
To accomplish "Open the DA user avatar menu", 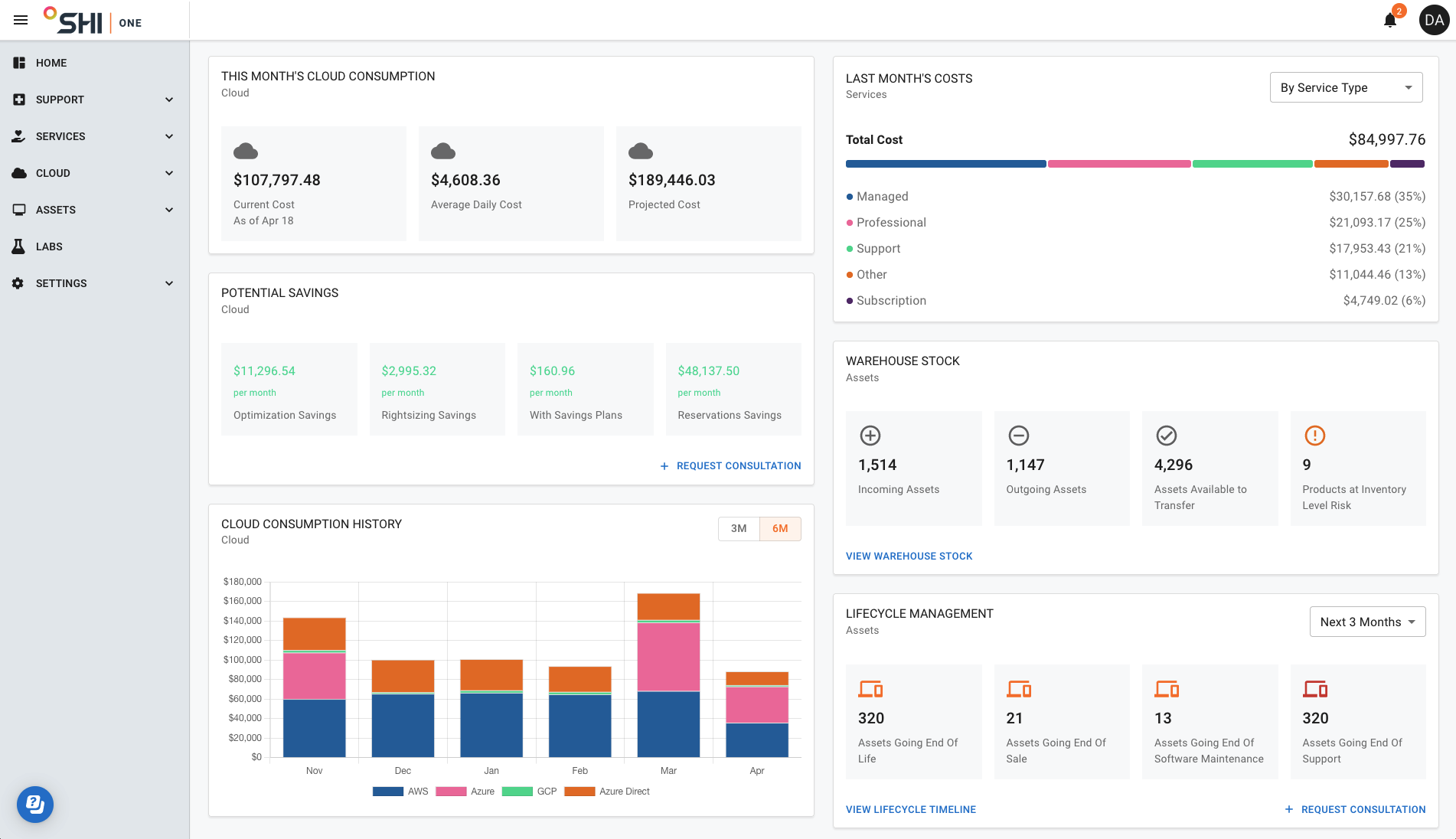I will [x=1434, y=21].
